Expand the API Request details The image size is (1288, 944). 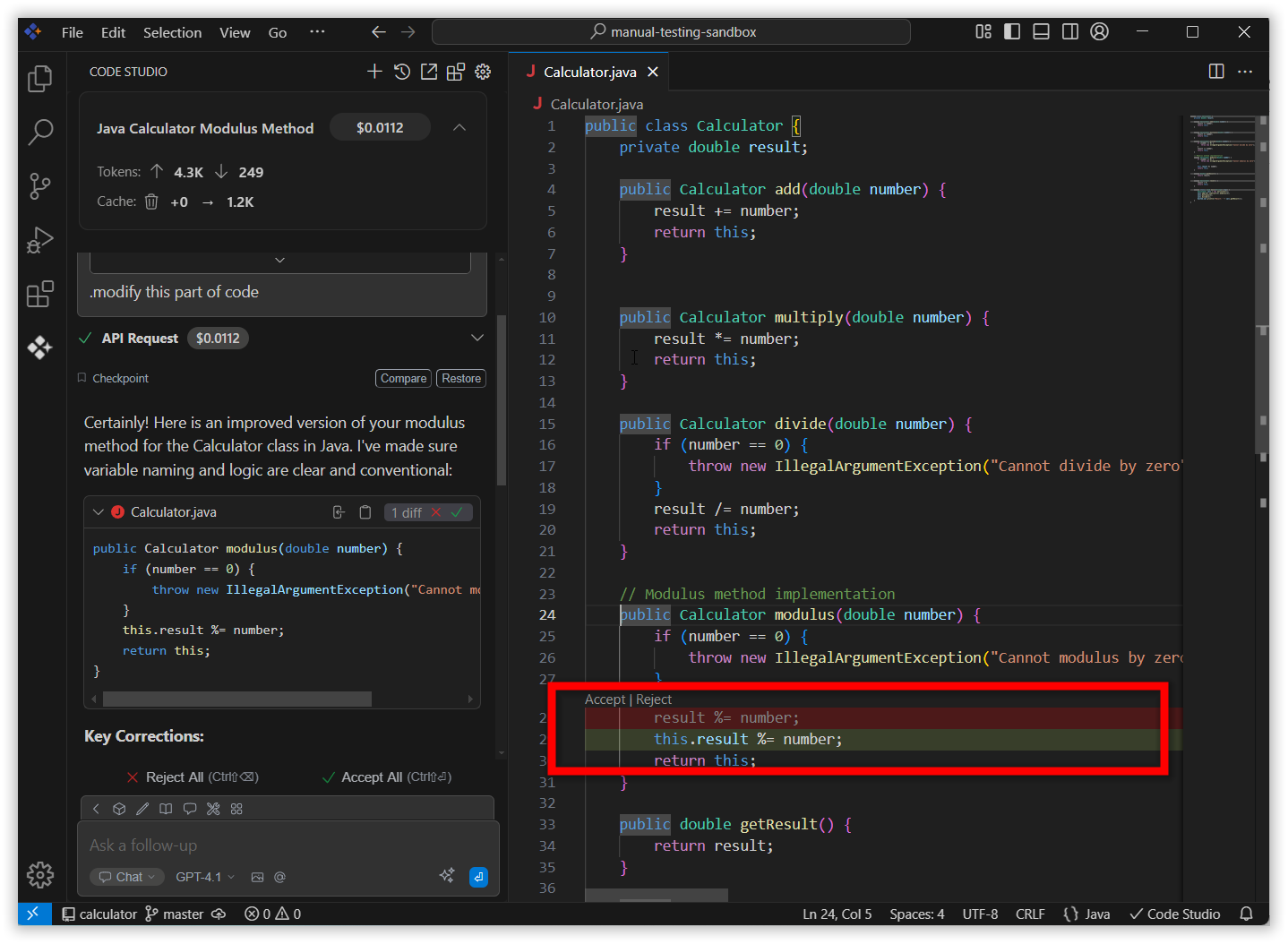tap(477, 338)
